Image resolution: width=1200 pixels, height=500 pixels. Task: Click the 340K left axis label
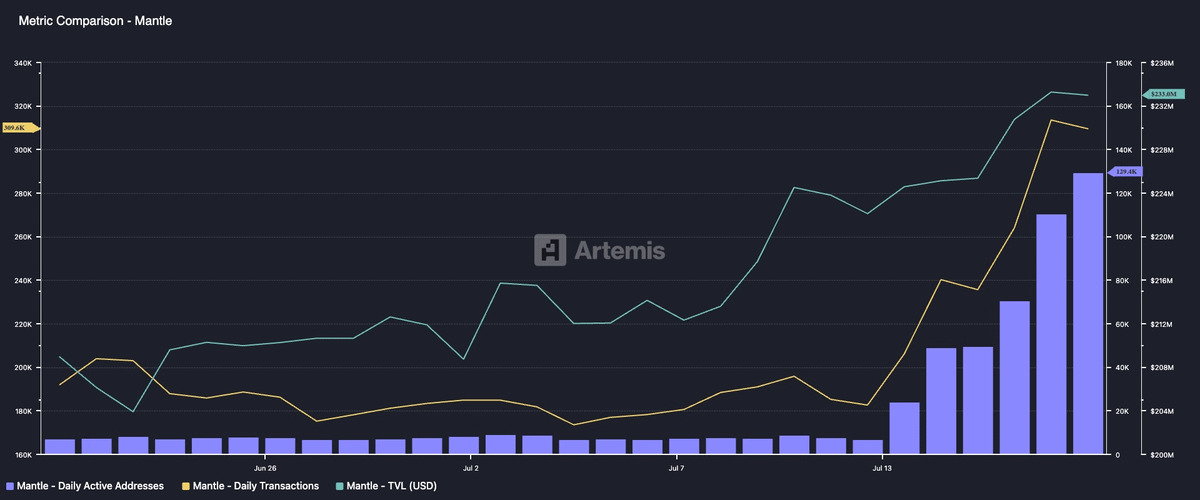point(25,63)
